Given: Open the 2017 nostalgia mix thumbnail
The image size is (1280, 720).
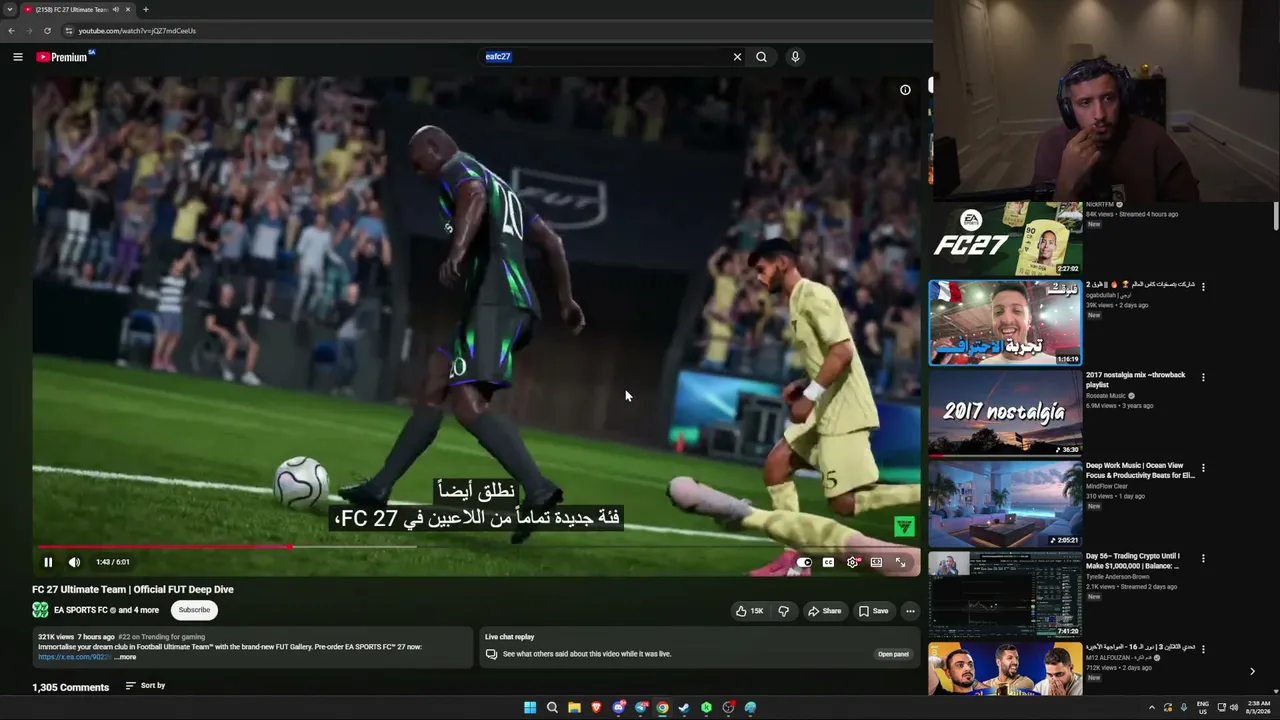Looking at the screenshot, I should click(1005, 413).
